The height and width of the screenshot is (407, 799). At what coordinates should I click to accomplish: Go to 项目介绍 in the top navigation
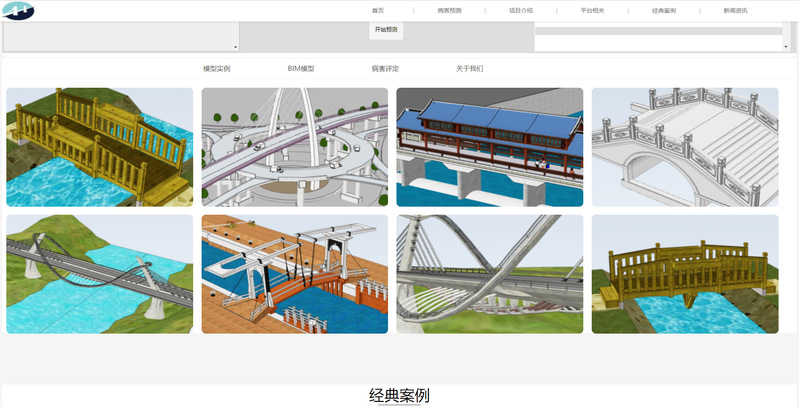[521, 10]
